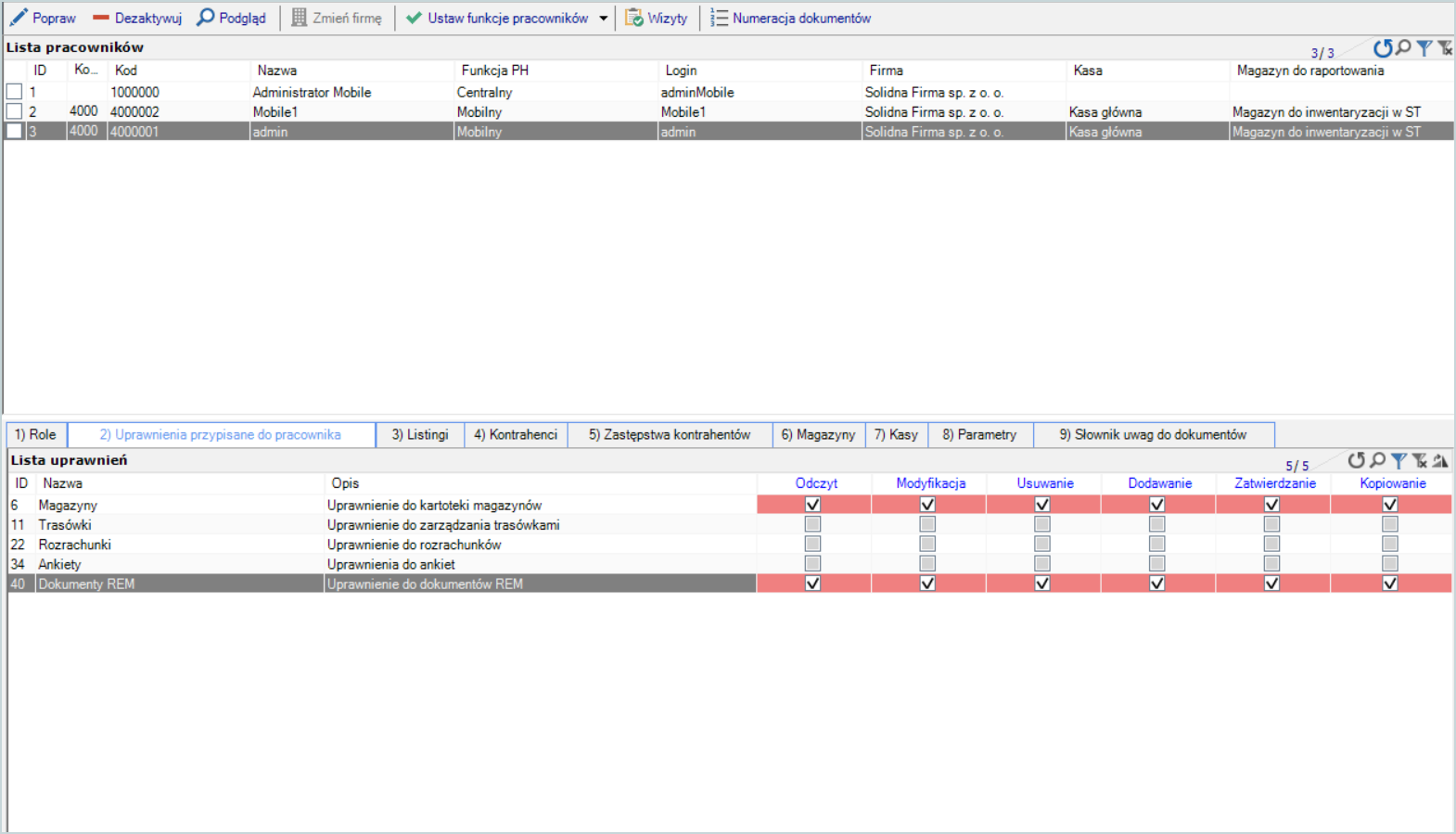Sort employees by the Nazwa column header
The height and width of the screenshot is (834, 1456).
pos(352,71)
